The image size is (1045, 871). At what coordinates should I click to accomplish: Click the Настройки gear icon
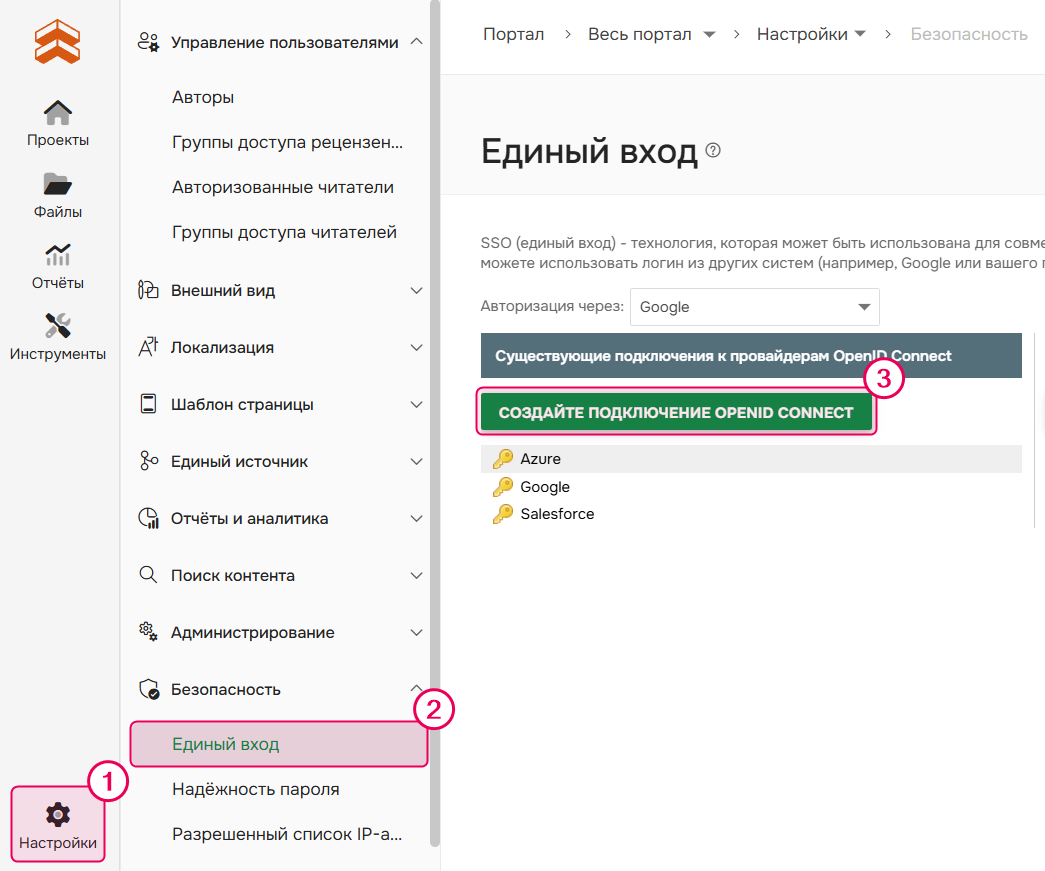tap(57, 812)
